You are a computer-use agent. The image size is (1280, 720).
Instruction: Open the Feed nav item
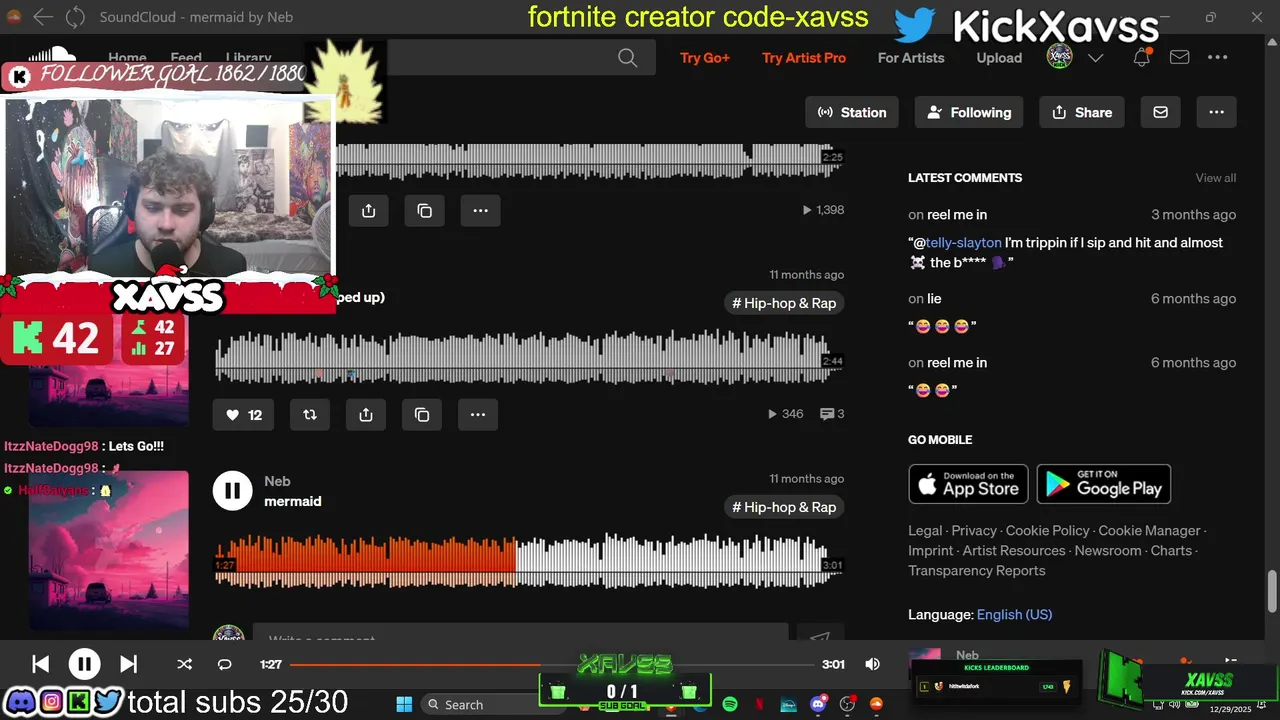pos(186,57)
